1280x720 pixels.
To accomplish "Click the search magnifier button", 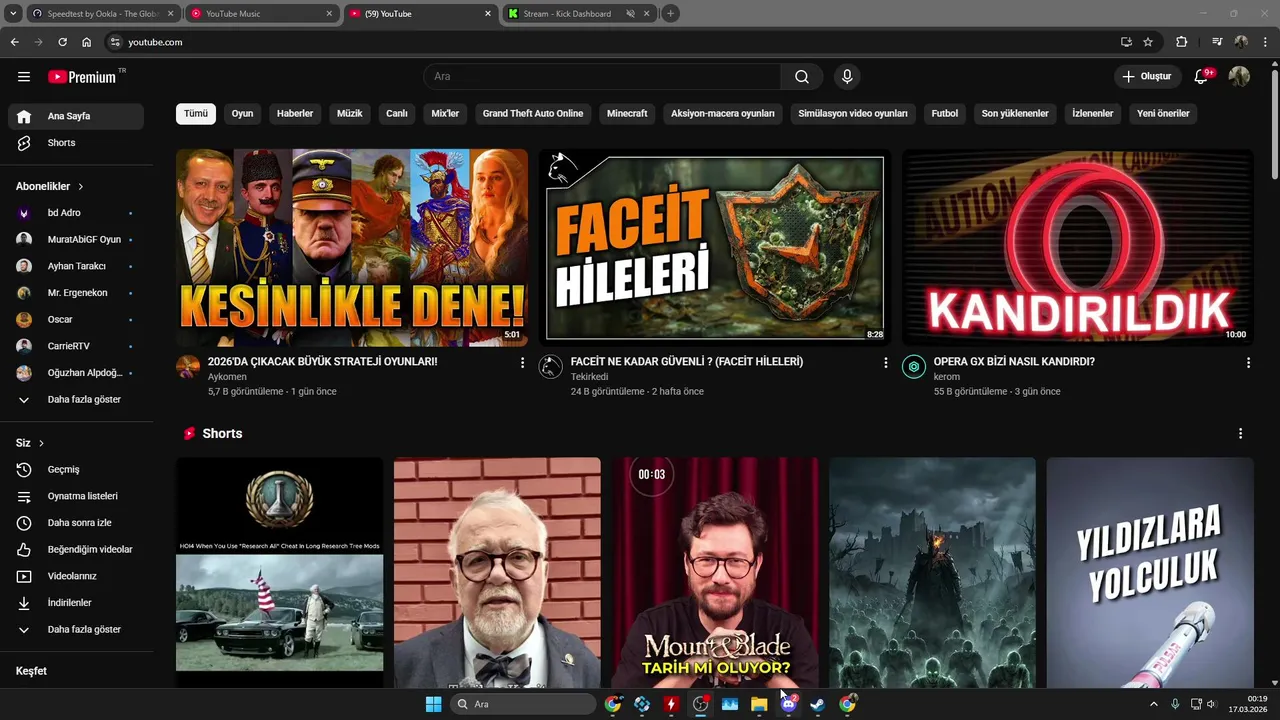I will point(802,77).
